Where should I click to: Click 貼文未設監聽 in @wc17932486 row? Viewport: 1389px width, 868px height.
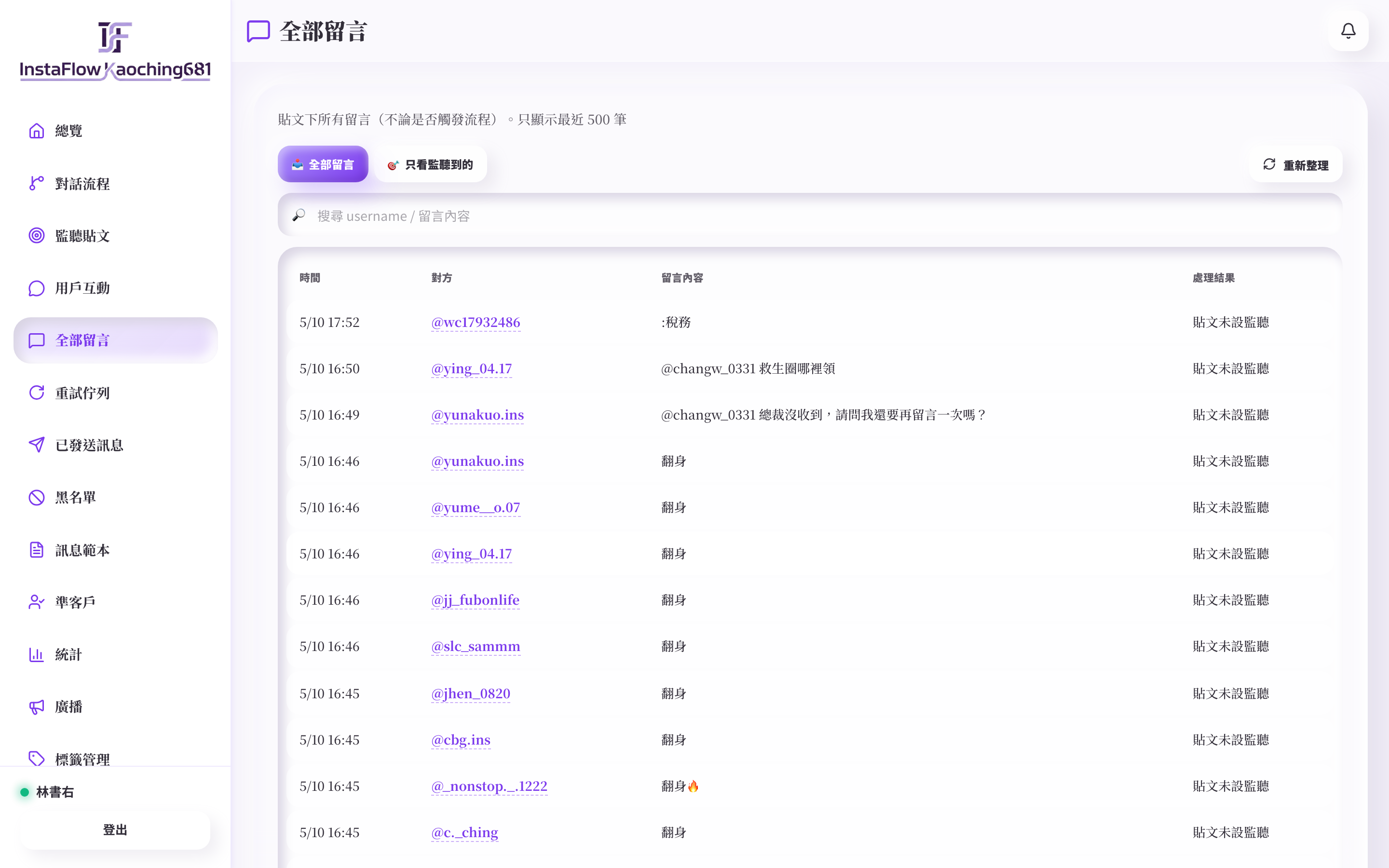tap(1231, 322)
